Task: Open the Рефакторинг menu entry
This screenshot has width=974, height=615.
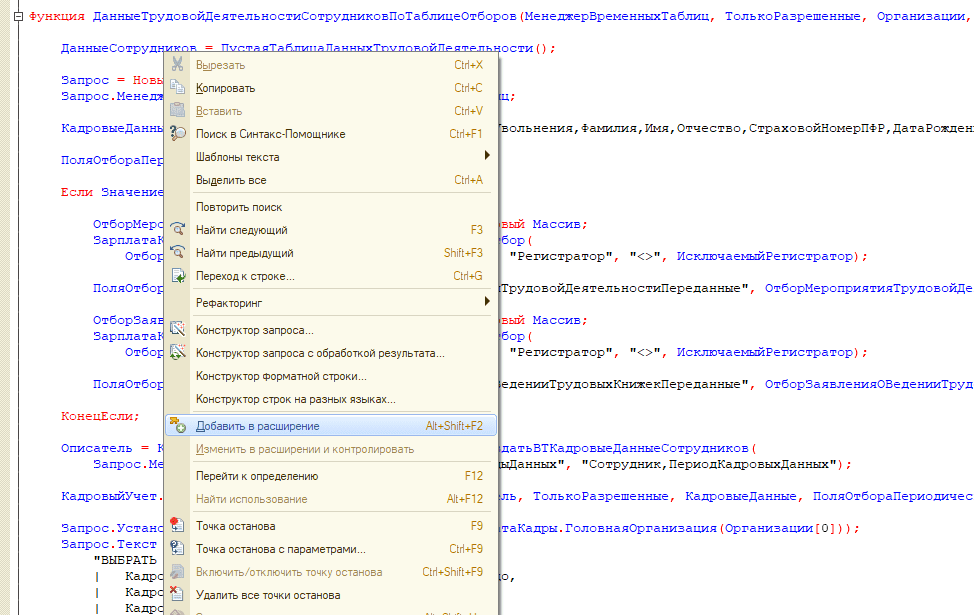Action: click(331, 303)
